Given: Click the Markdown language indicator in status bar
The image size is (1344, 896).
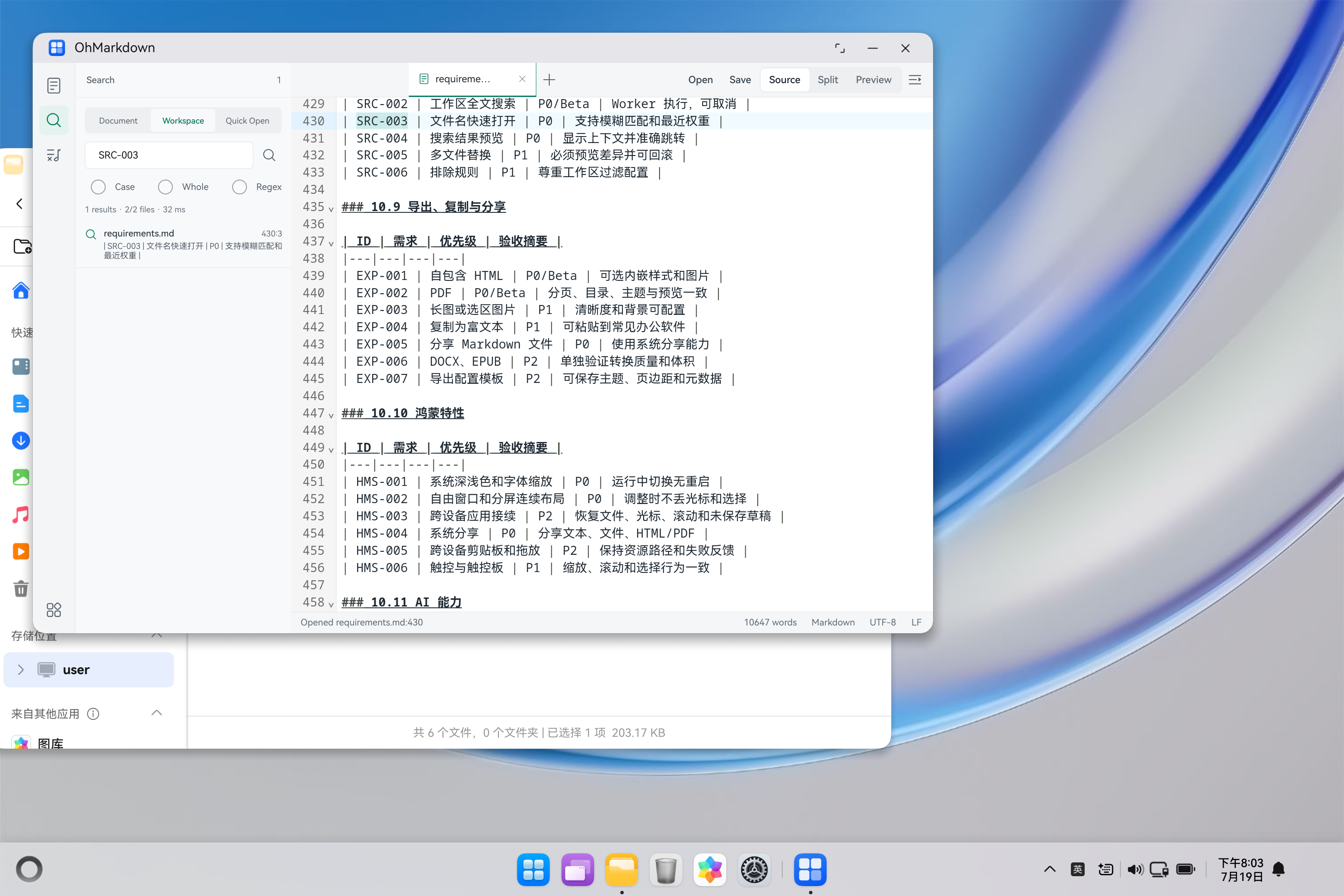Looking at the screenshot, I should [833, 622].
